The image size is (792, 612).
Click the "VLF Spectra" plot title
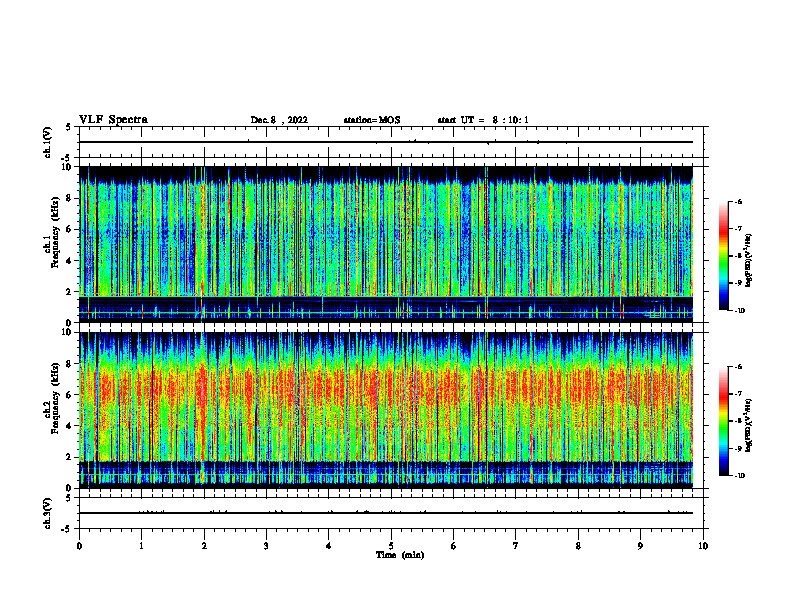tap(113, 120)
